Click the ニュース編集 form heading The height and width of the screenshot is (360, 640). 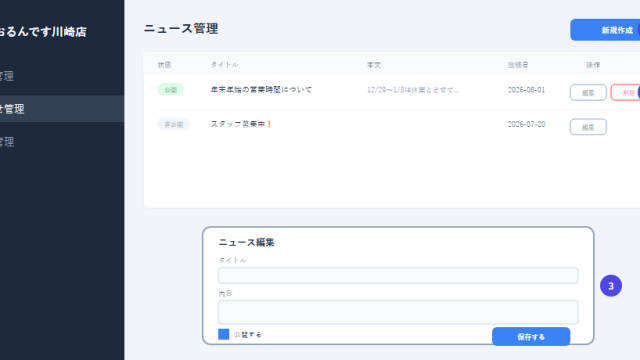click(246, 242)
